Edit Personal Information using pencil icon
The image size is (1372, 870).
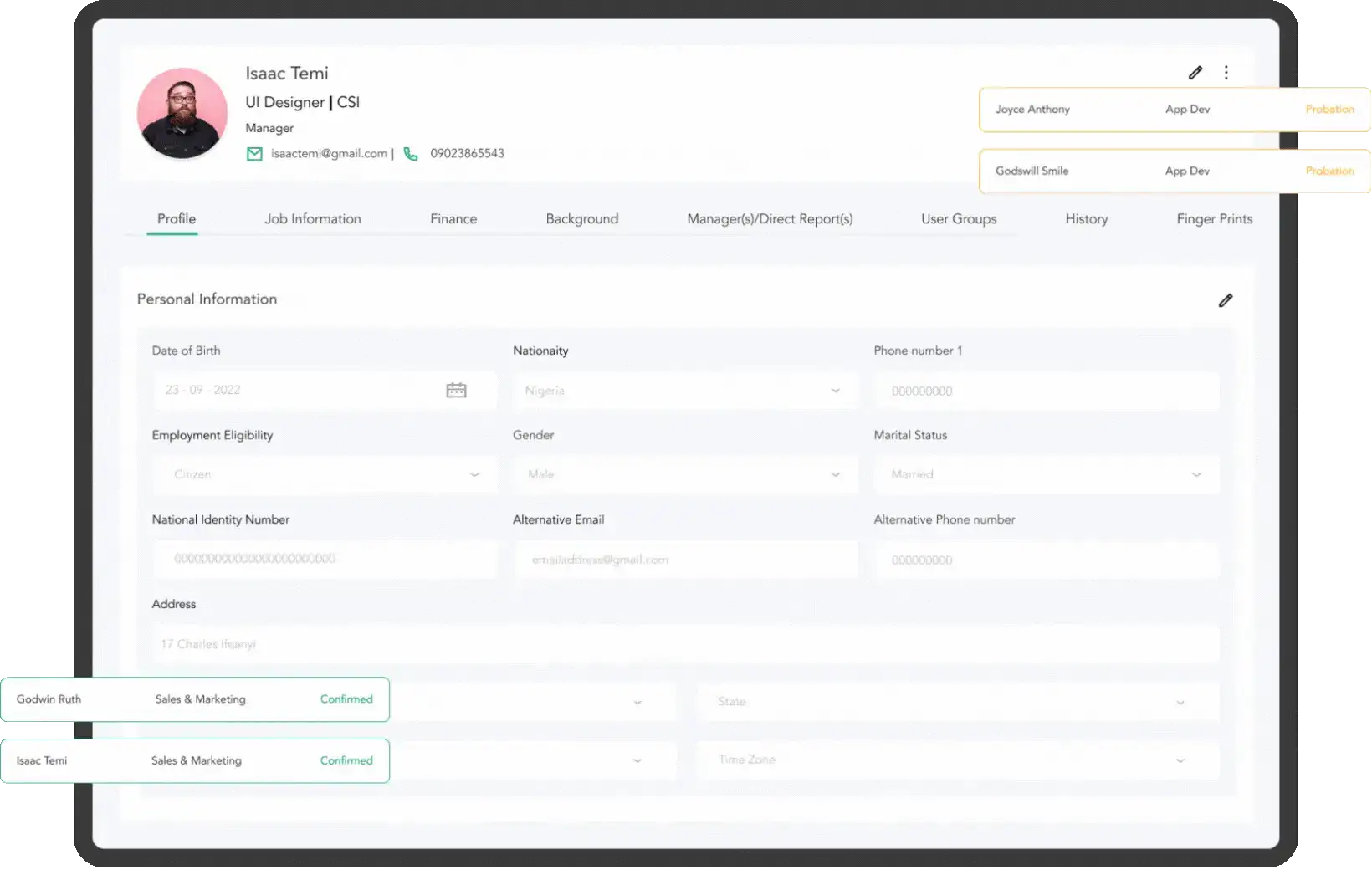click(1225, 300)
